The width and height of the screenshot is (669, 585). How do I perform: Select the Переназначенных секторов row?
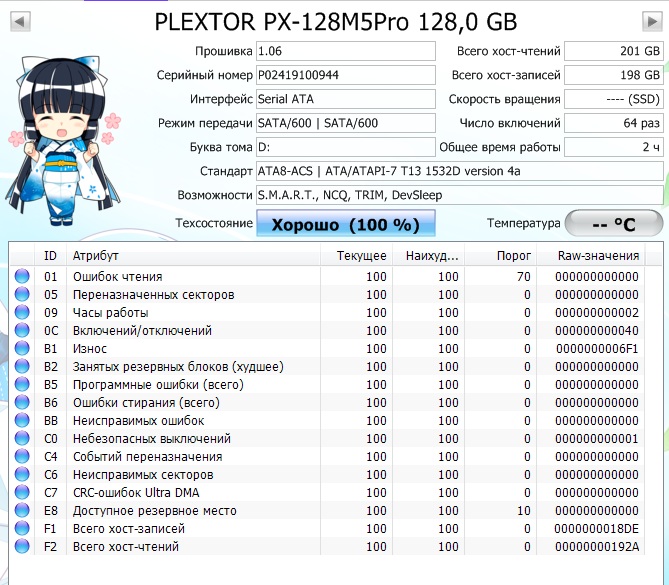[327, 294]
